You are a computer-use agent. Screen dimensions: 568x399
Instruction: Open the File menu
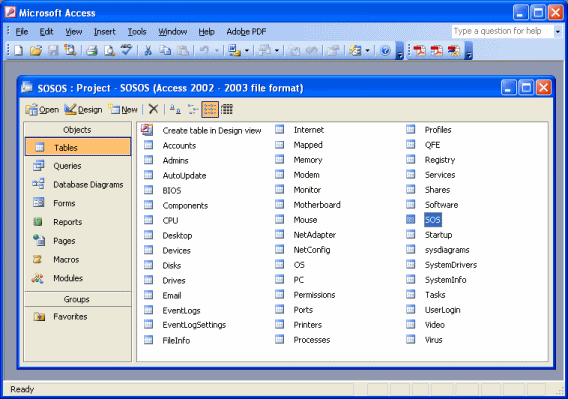point(22,32)
